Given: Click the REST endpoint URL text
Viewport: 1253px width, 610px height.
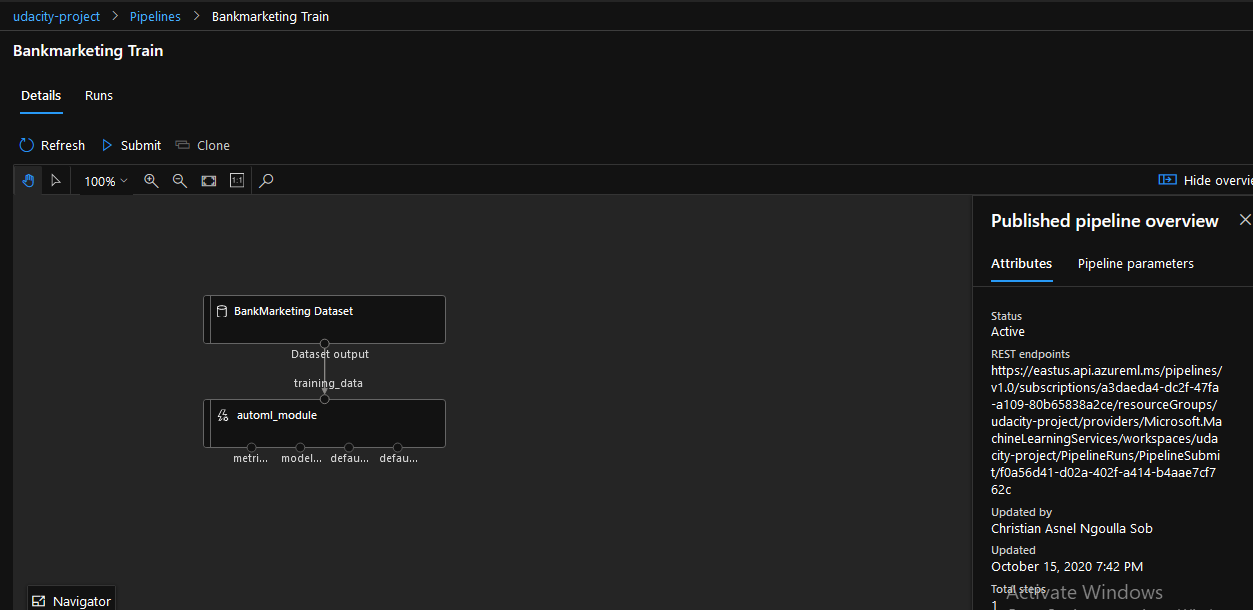Looking at the screenshot, I should tap(1106, 430).
